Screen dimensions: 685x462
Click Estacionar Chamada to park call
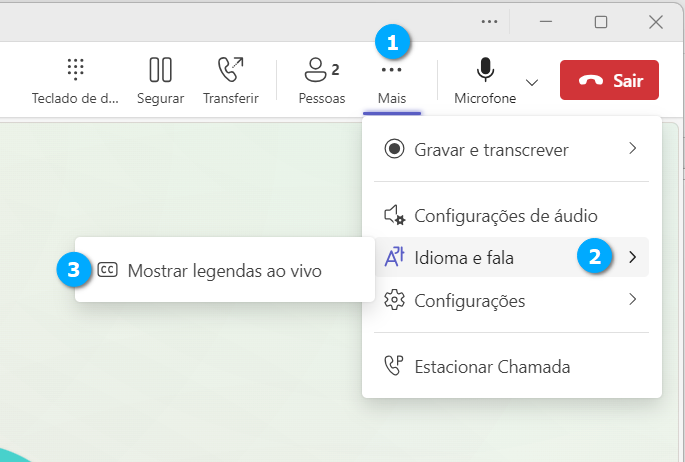[492, 367]
